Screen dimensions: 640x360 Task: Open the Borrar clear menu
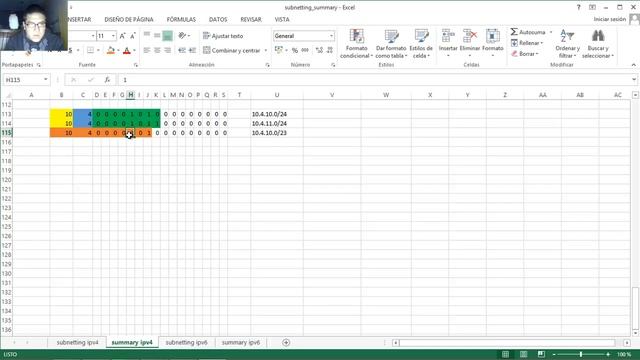(x=525, y=53)
